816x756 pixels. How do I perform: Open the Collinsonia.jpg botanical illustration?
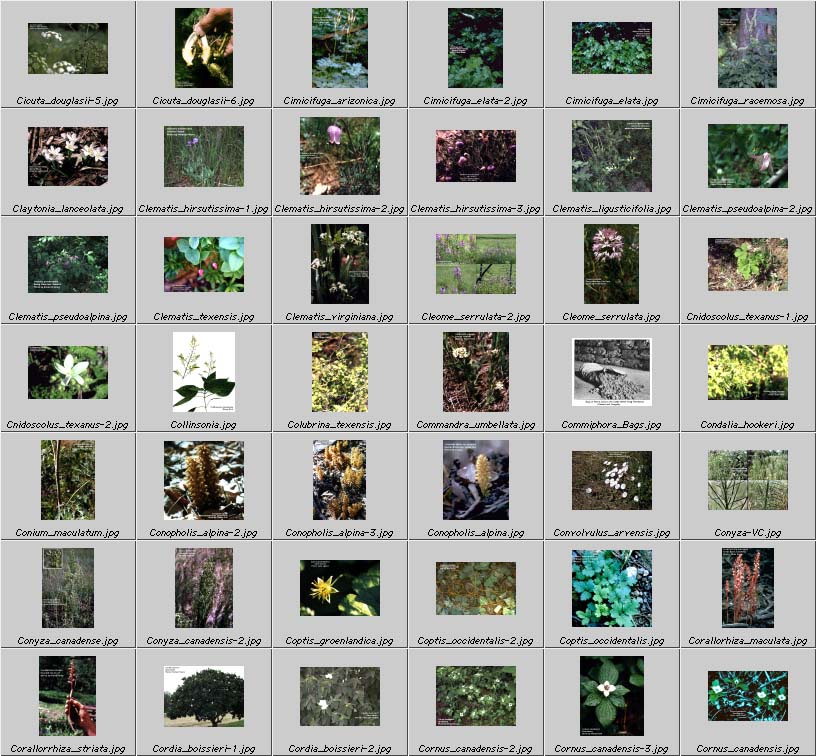[x=203, y=372]
